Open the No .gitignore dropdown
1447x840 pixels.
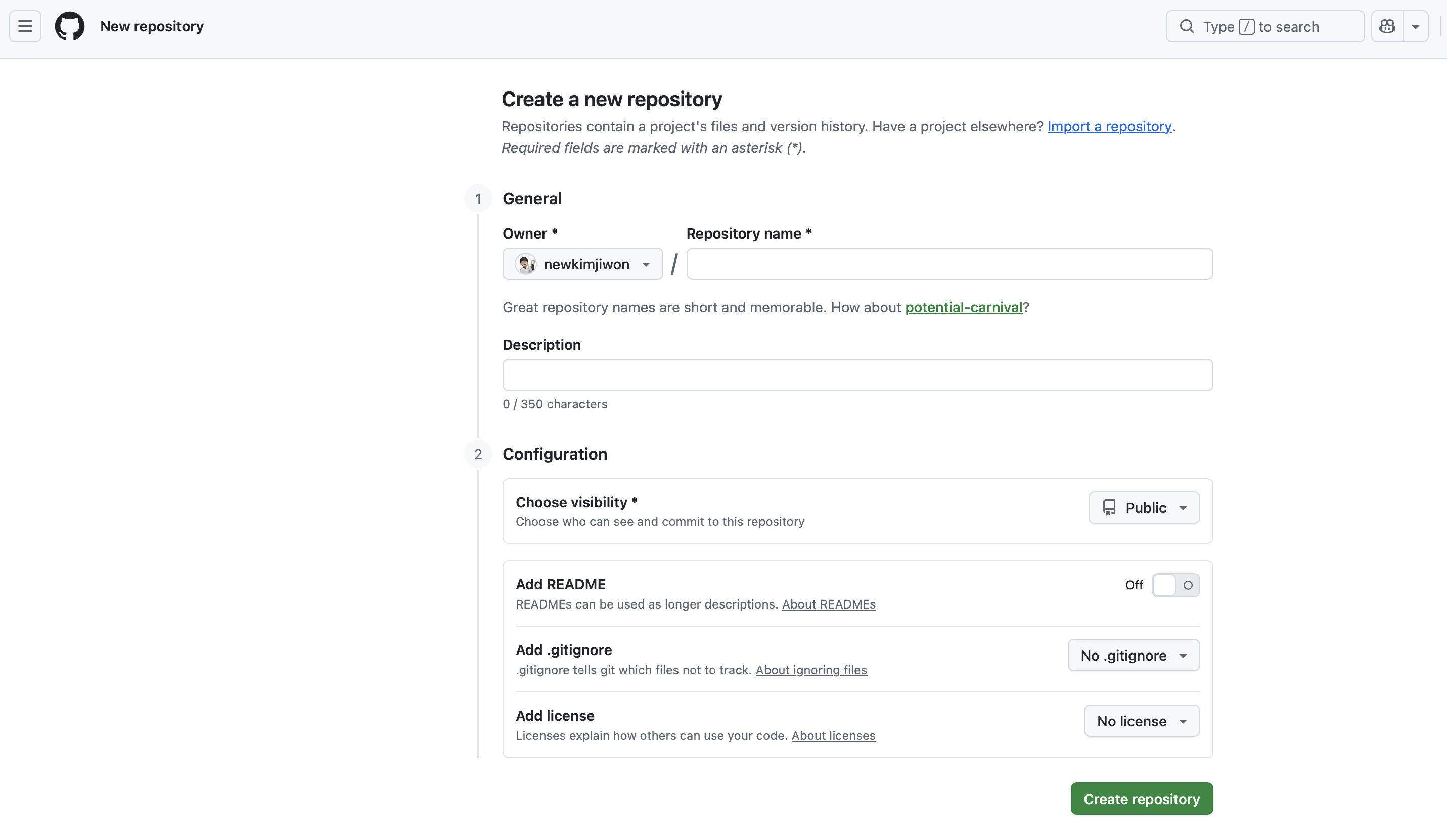[x=1134, y=655]
